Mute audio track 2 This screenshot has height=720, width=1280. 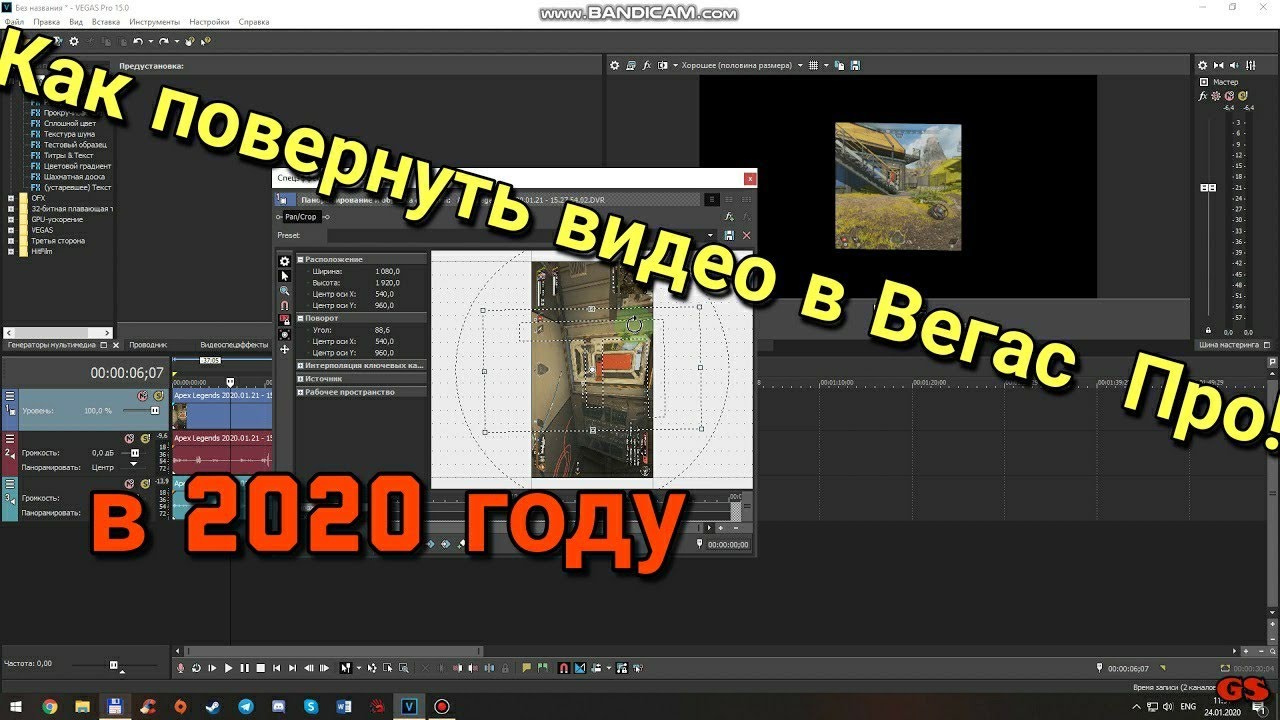coord(129,439)
